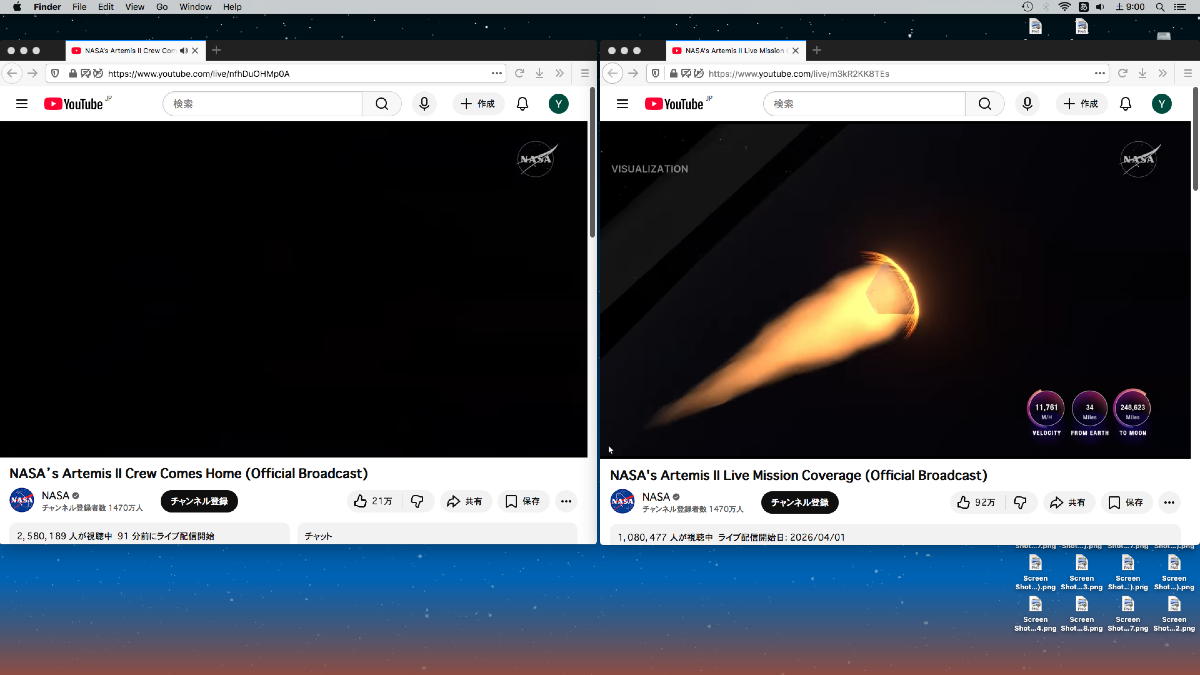
Task: Click site lock icon in right address bar
Action: click(674, 73)
